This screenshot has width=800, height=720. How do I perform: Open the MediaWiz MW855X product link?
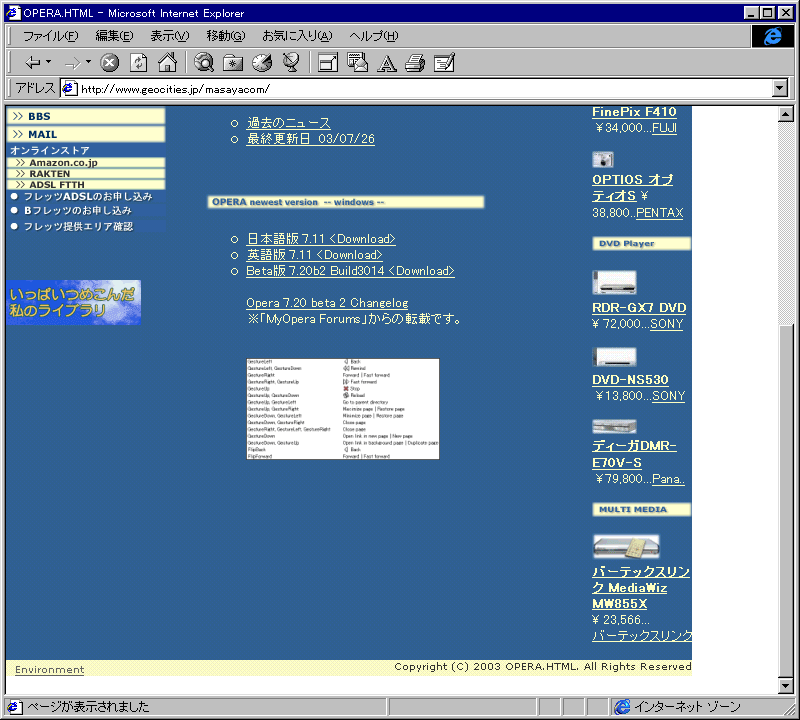click(x=641, y=588)
